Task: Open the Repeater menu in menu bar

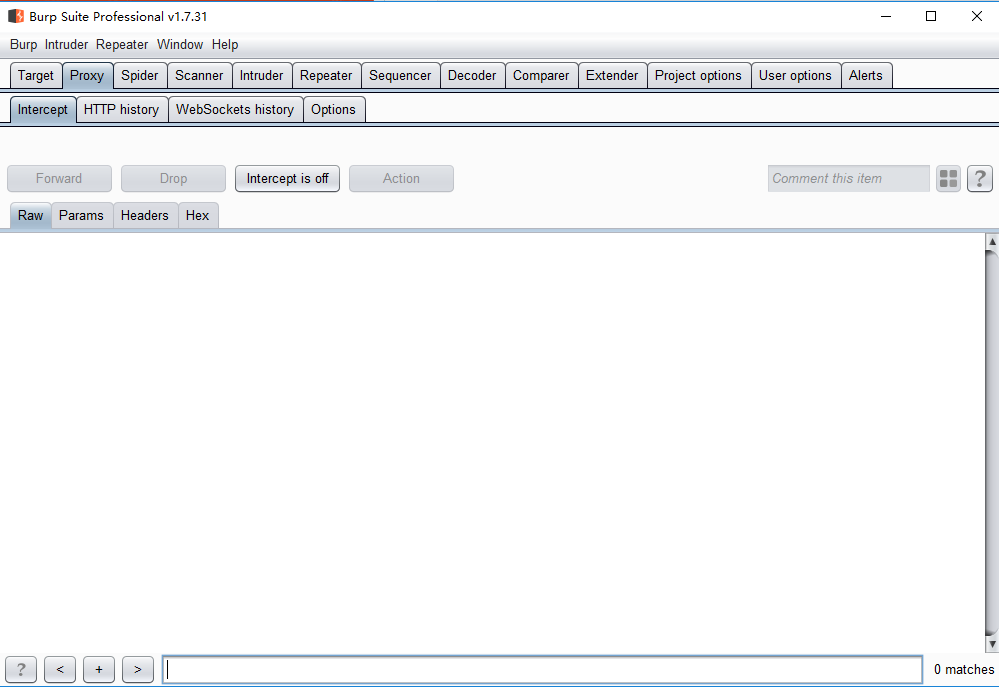Action: [122, 45]
